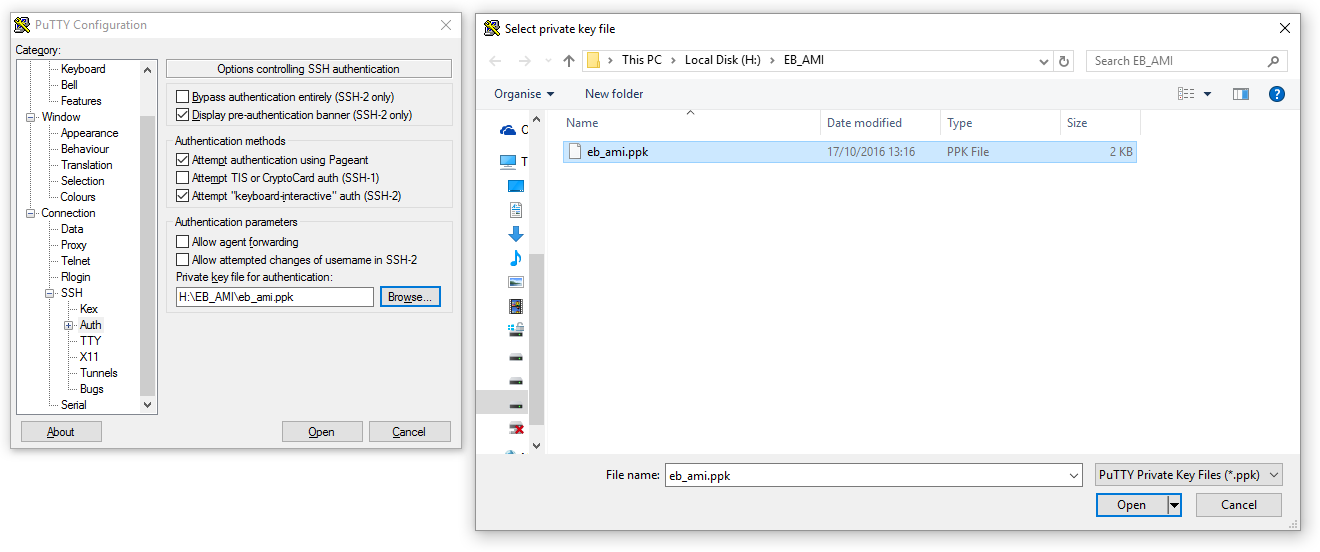Uncheck Display pre-authentication banner
This screenshot has height=552, width=1320.
pos(182,115)
